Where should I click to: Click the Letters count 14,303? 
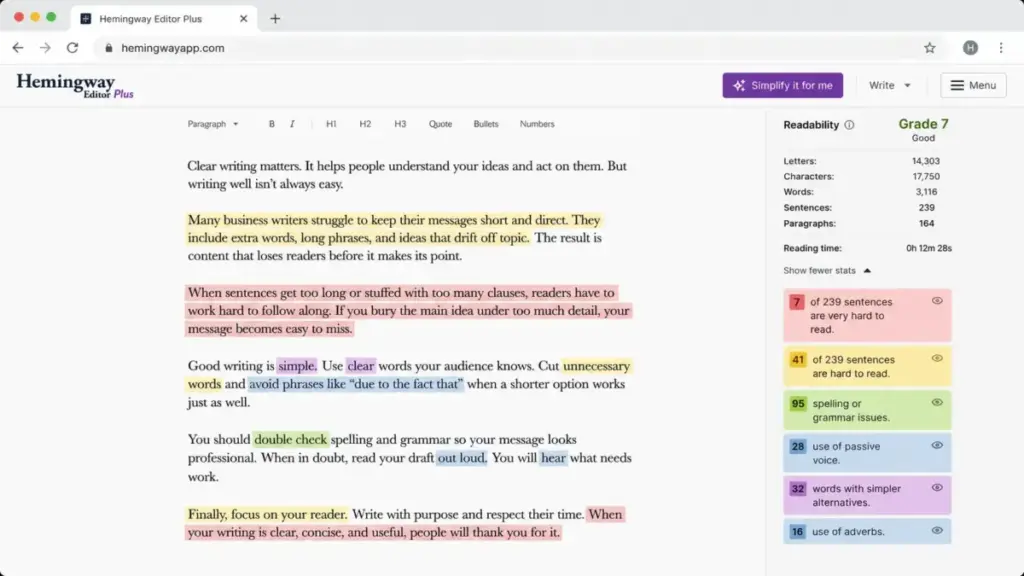[x=926, y=161]
